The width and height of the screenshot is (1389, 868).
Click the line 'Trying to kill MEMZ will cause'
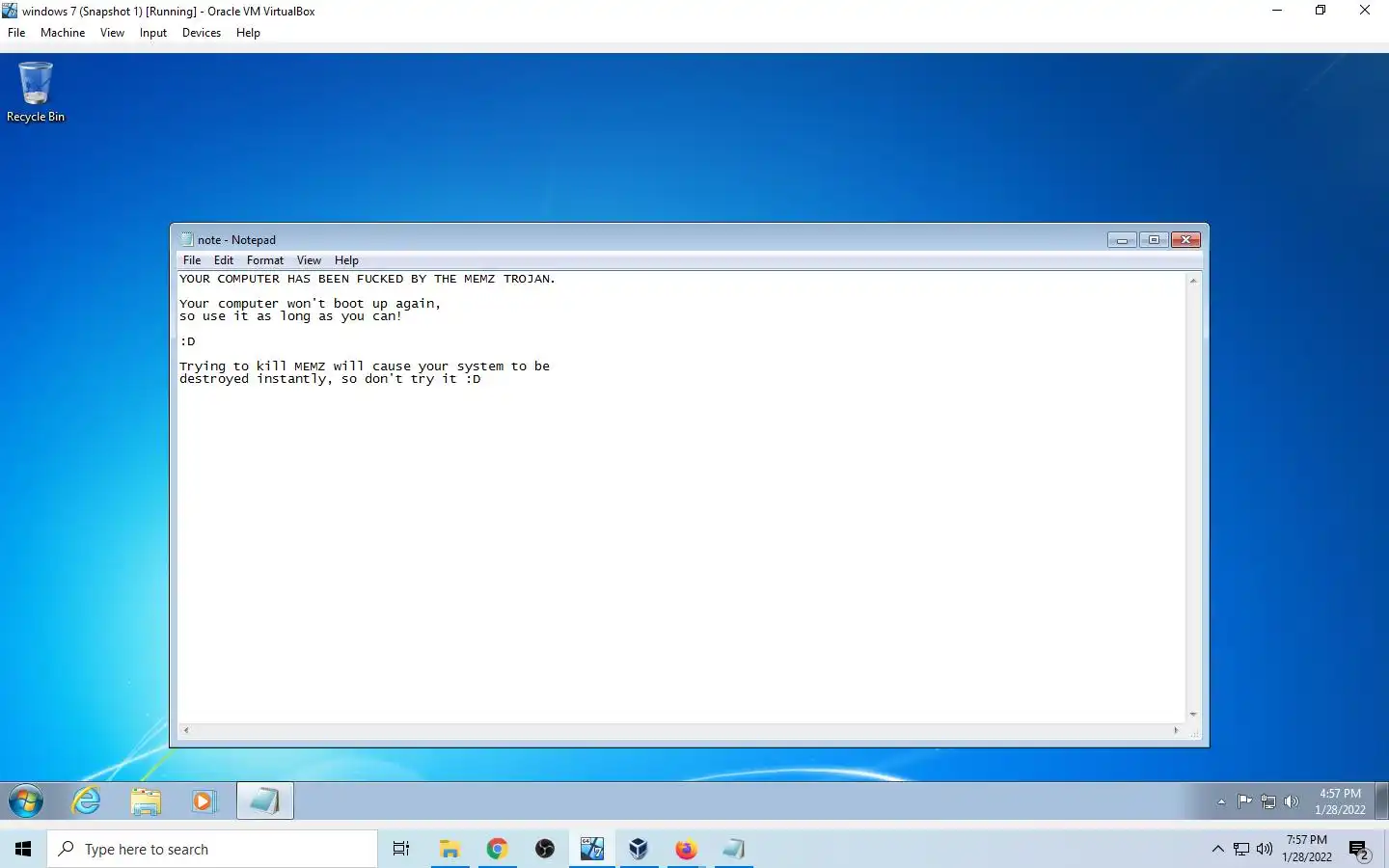365,366
